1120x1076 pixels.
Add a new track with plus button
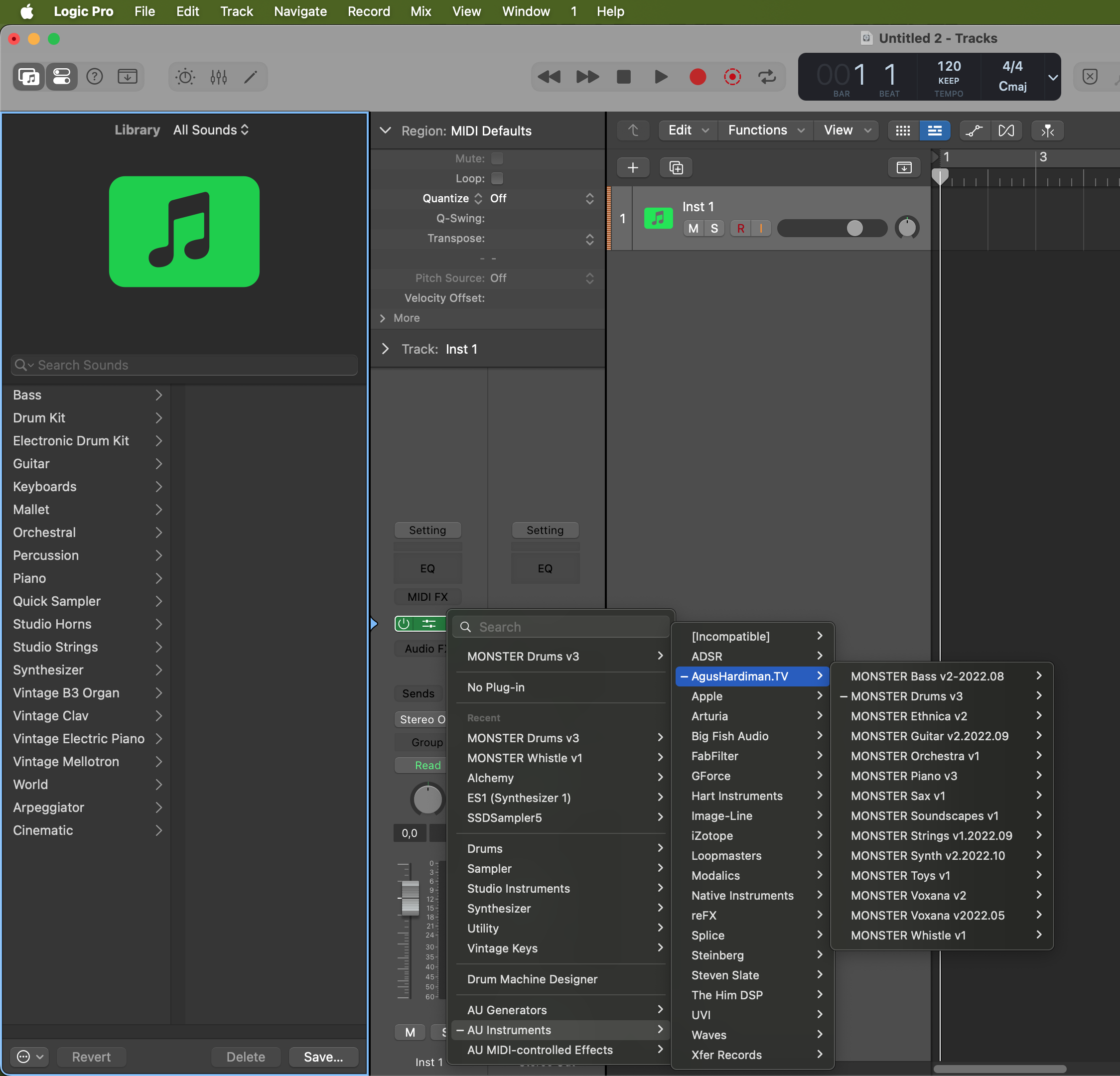(633, 167)
